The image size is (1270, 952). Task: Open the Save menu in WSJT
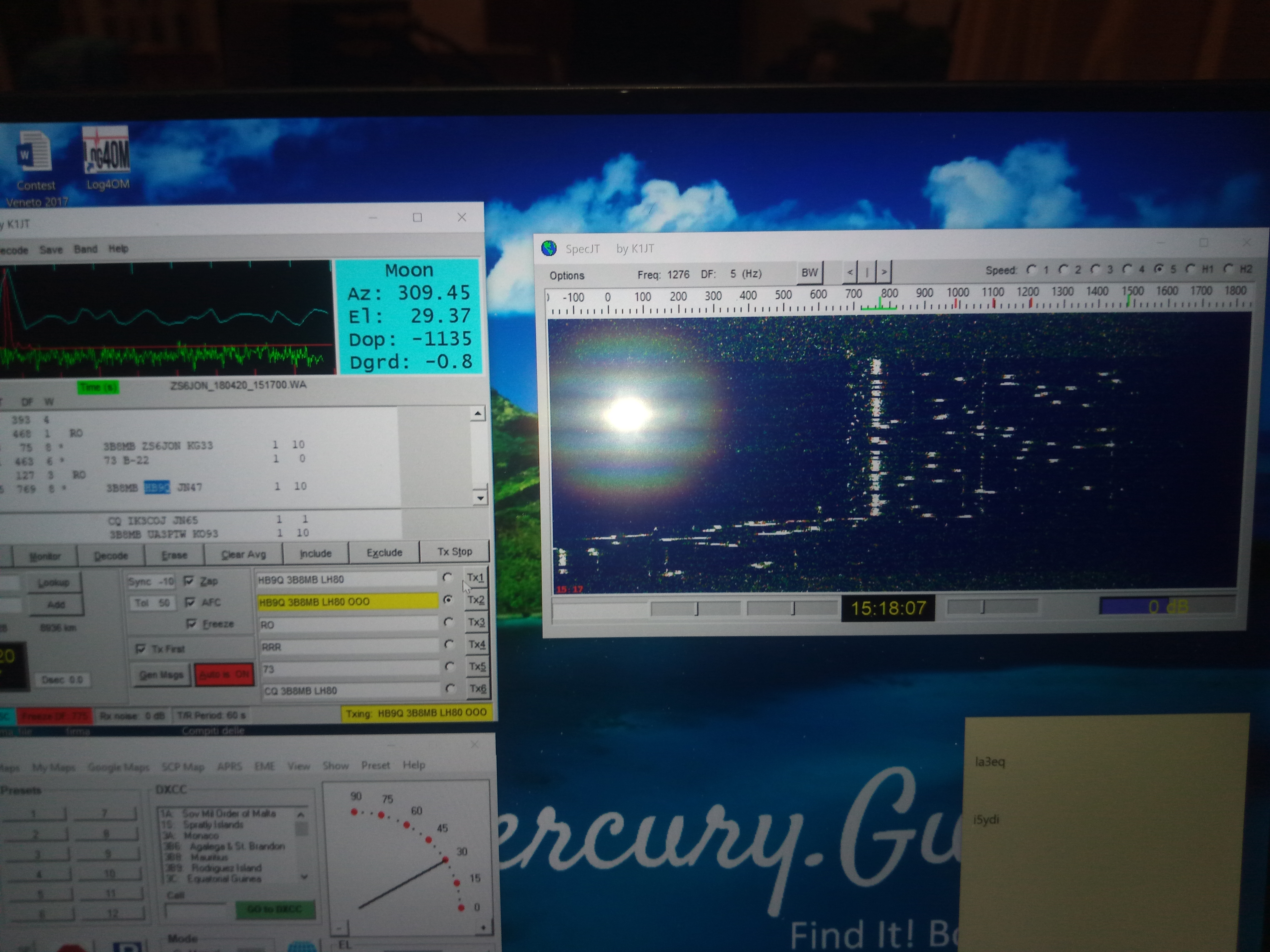pyautogui.click(x=51, y=250)
